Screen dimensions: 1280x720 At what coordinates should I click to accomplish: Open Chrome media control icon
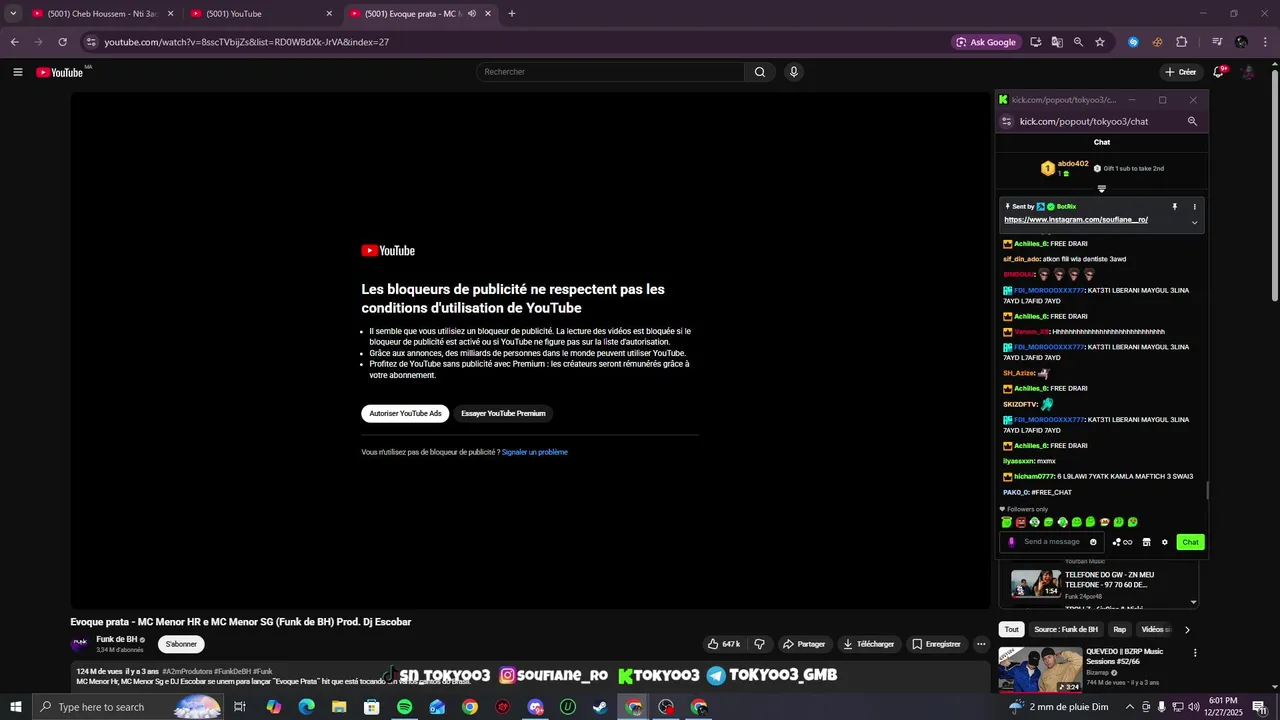(x=1217, y=42)
